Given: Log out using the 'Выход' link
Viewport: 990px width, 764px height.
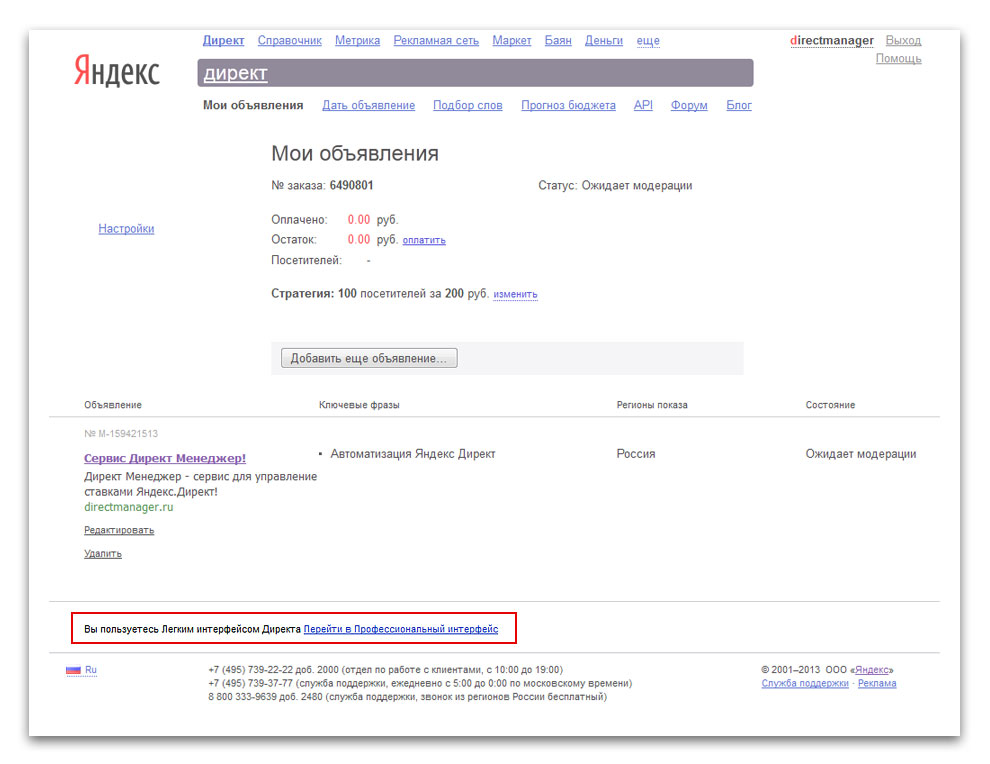Looking at the screenshot, I should tap(903, 41).
